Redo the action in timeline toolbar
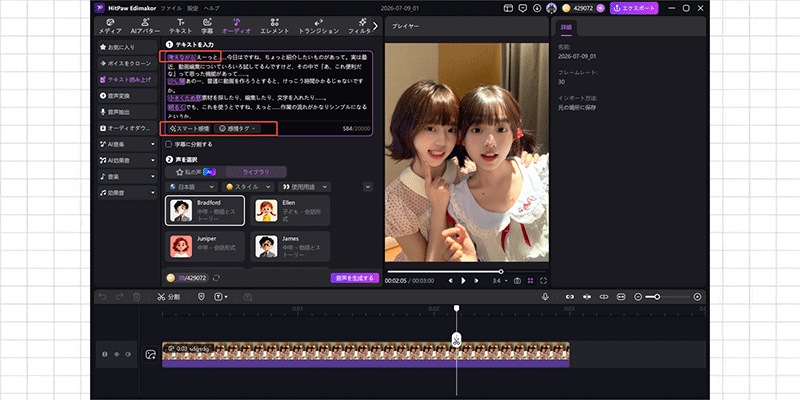The height and width of the screenshot is (400, 800). point(119,296)
